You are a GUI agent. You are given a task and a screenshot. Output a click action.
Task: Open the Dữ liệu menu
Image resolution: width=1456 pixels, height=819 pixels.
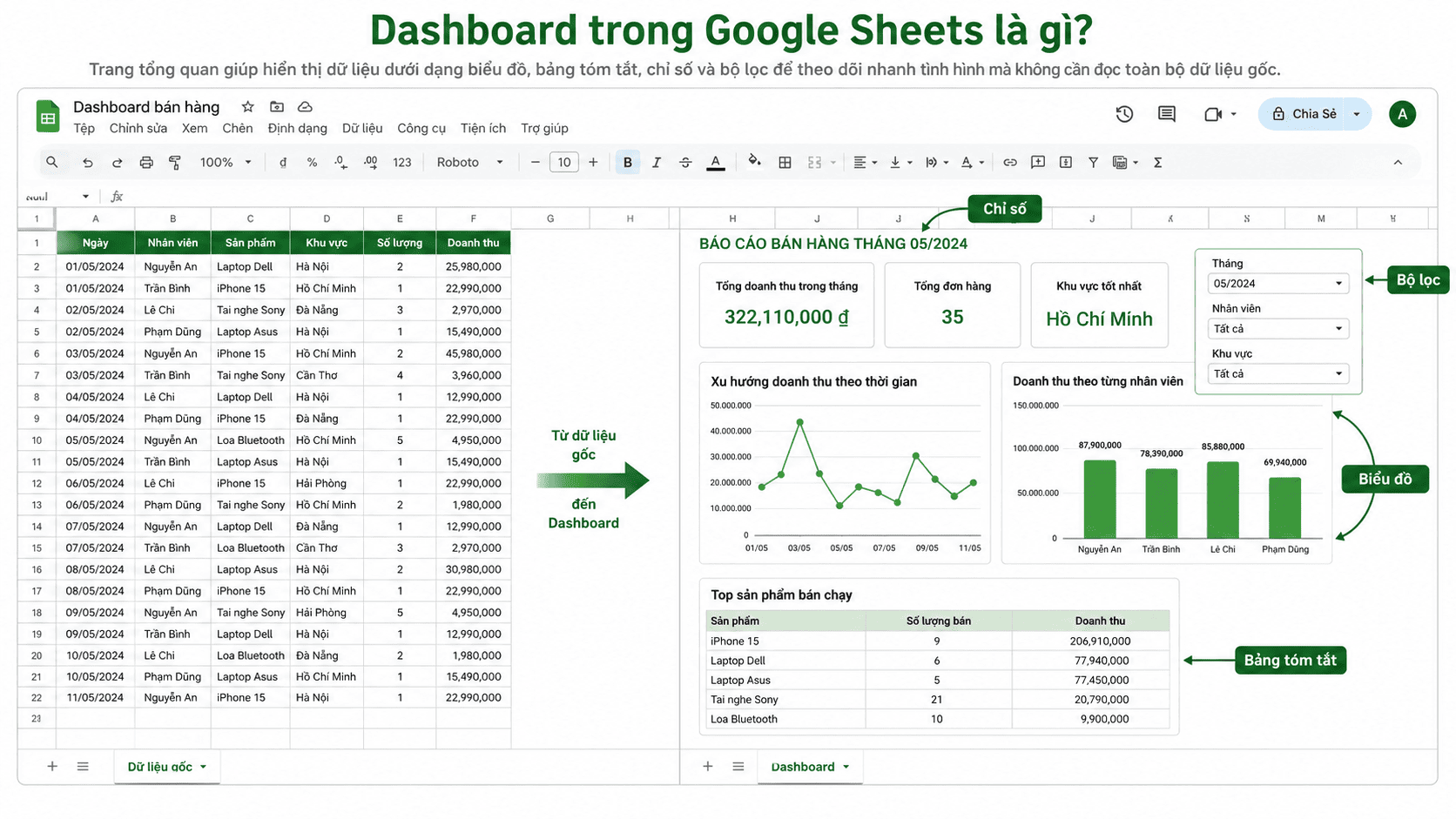pos(362,128)
